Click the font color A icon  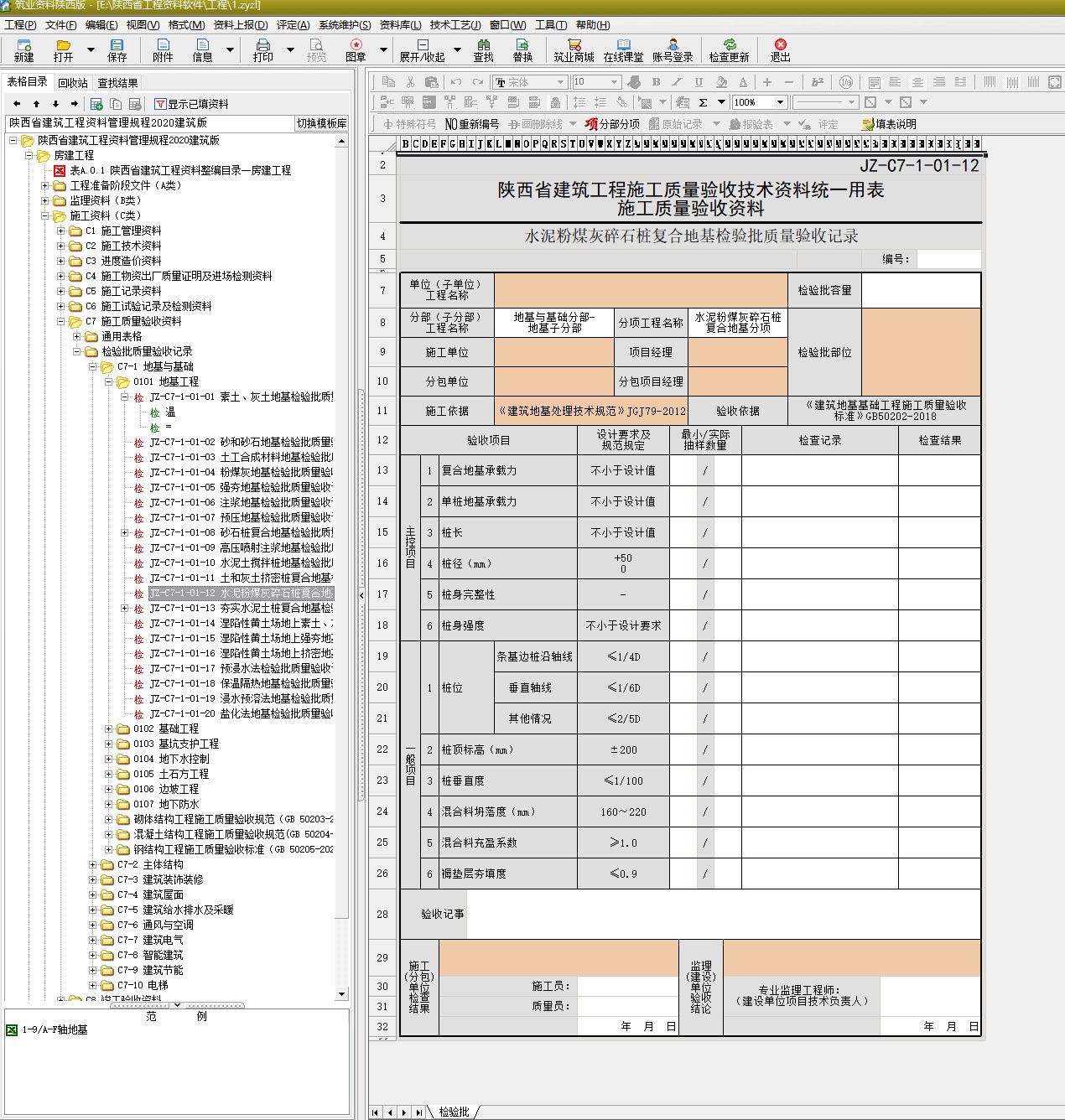(x=742, y=82)
